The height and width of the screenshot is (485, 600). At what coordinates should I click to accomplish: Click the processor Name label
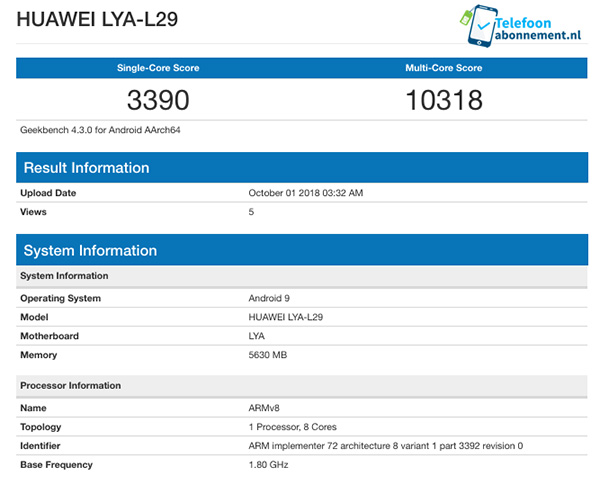(33, 408)
